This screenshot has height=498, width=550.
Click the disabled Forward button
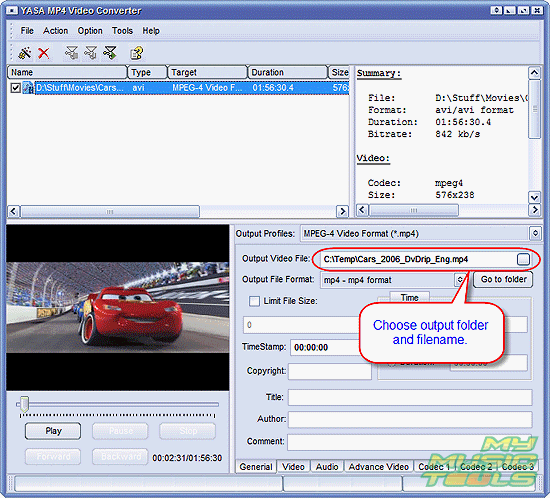point(53,456)
